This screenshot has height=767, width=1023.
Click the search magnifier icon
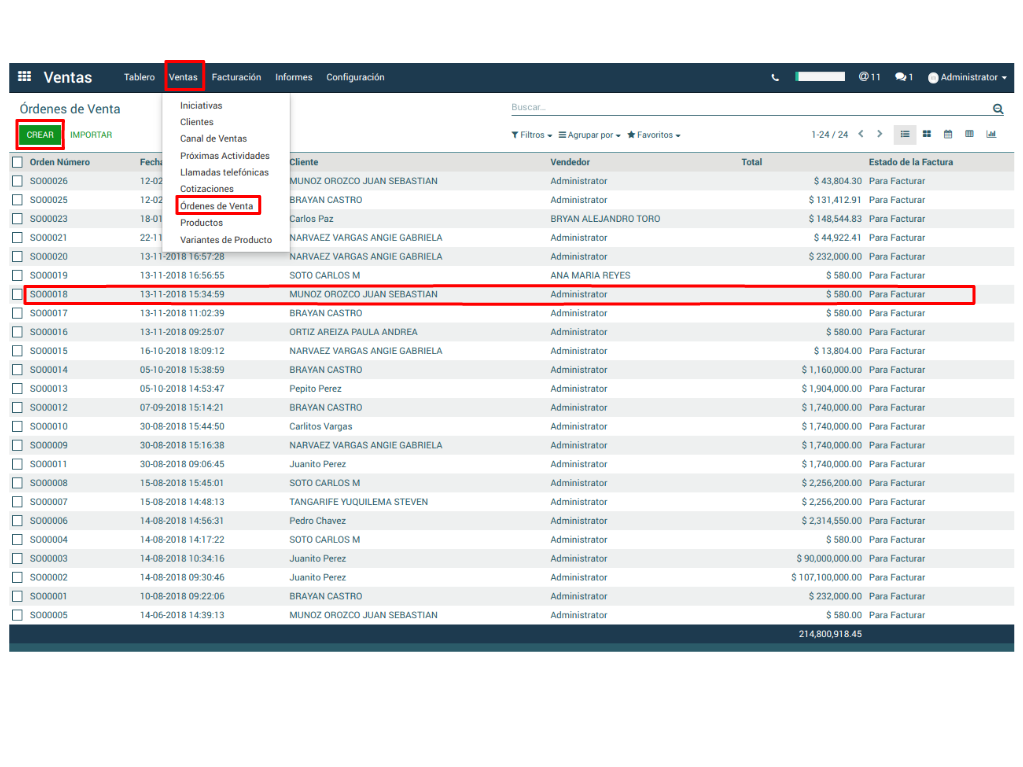pyautogui.click(x=997, y=109)
